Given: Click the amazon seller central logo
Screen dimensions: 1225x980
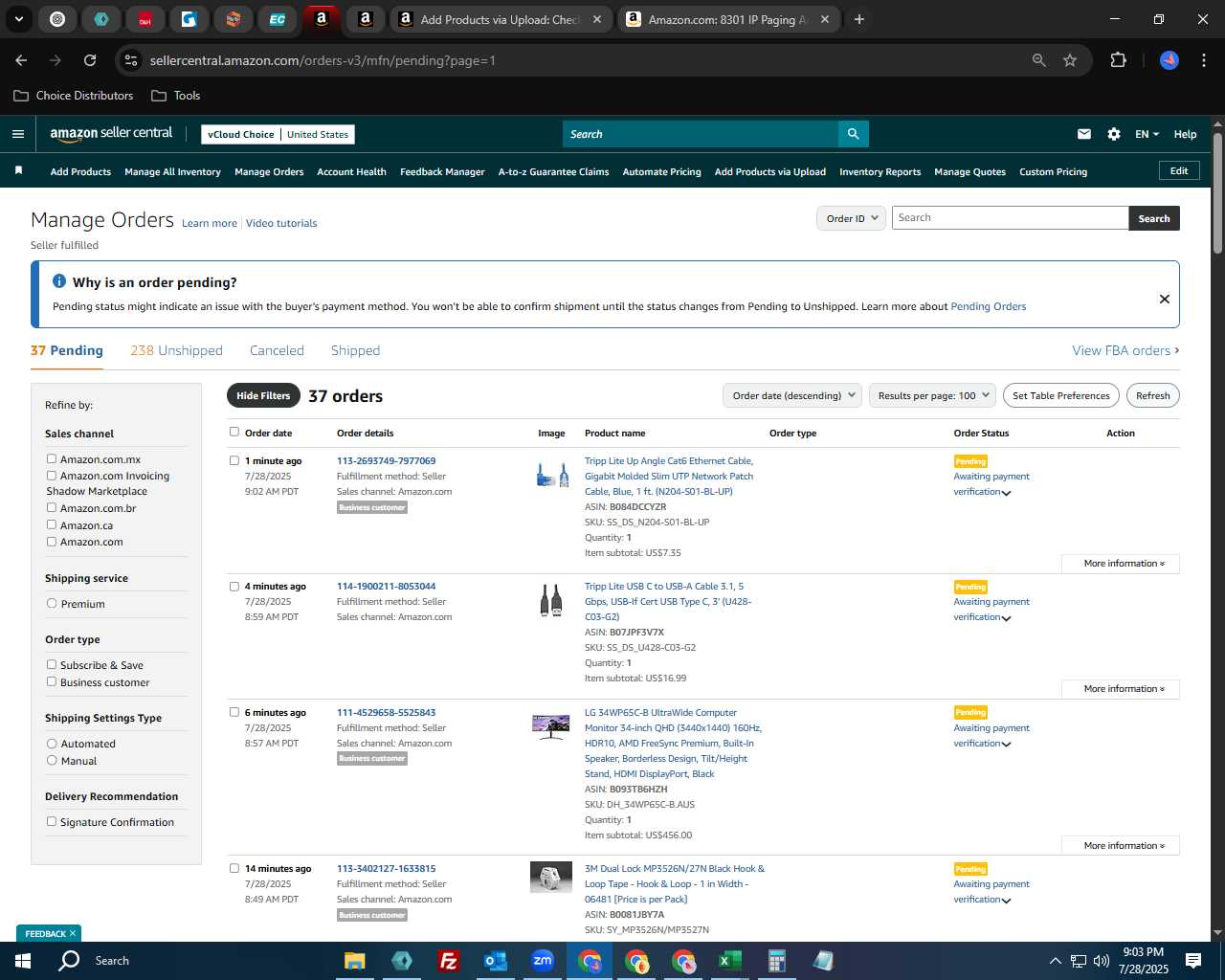Looking at the screenshot, I should tap(111, 134).
